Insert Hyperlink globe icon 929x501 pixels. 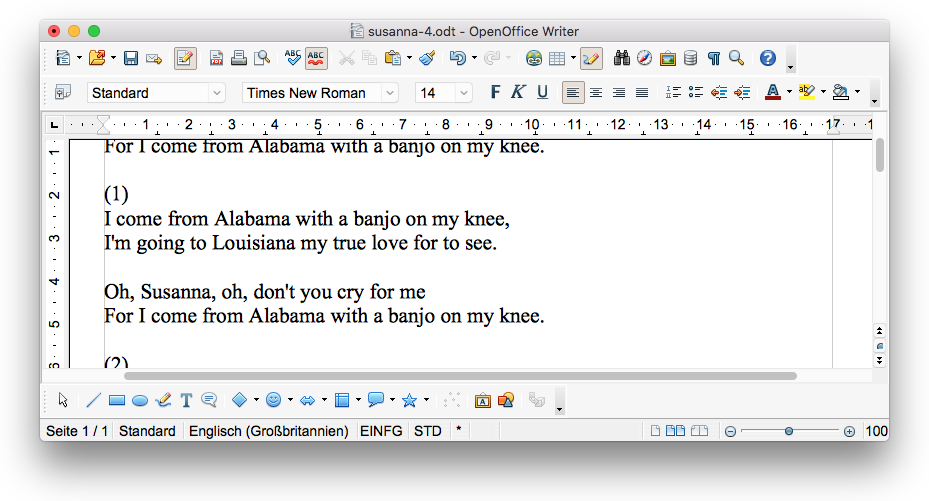534,58
